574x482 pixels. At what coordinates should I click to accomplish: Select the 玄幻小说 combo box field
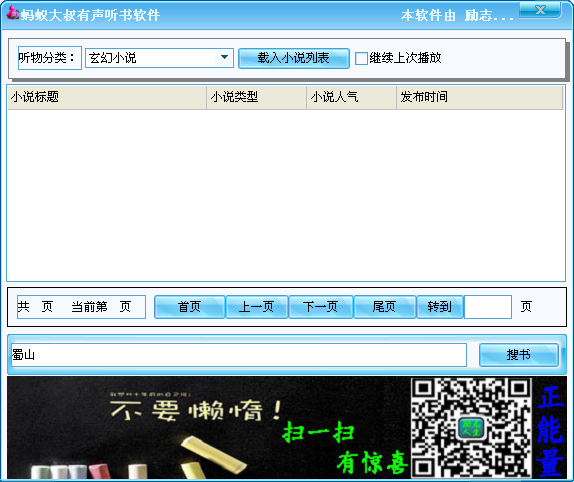click(159, 58)
